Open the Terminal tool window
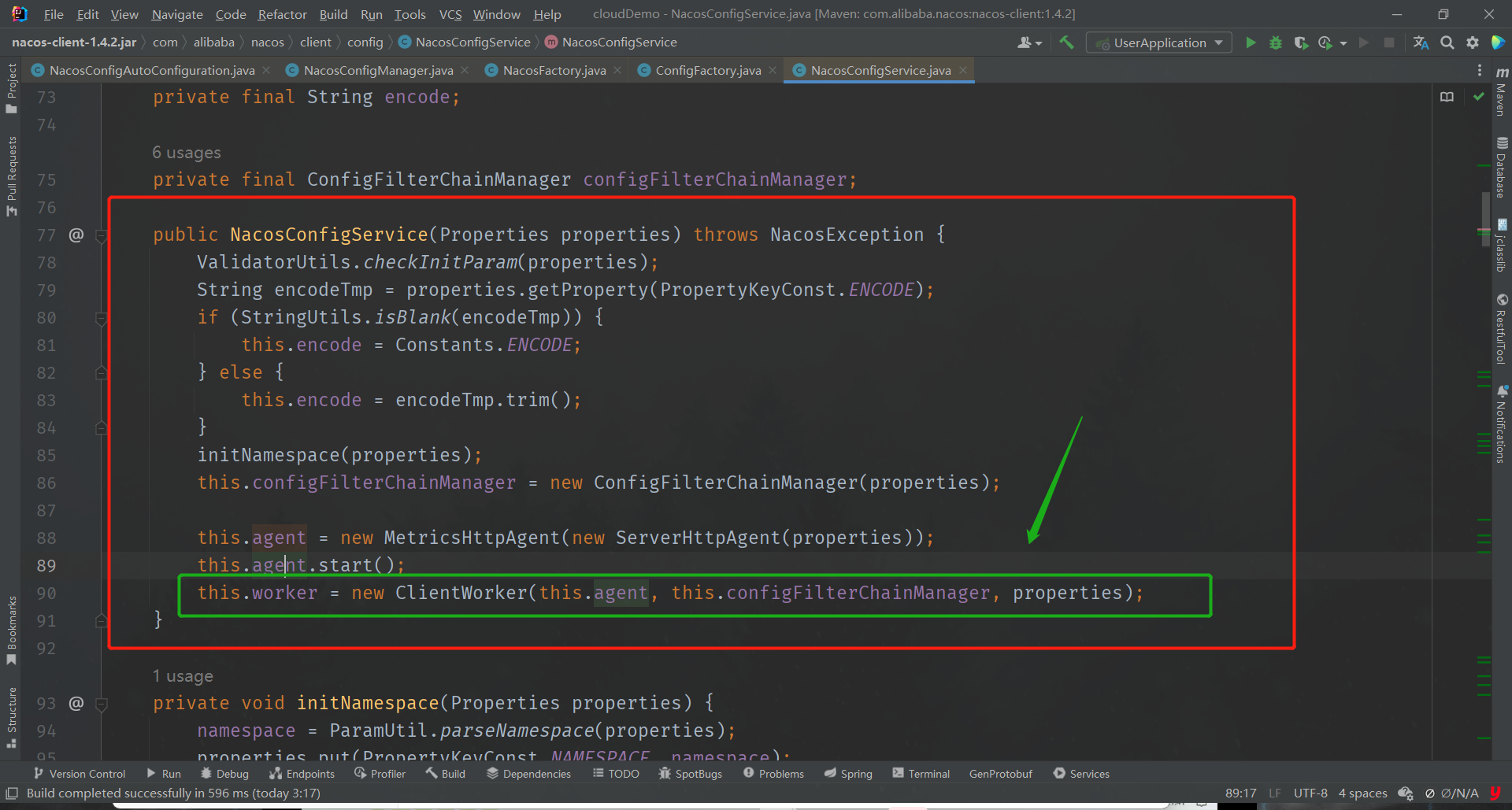1512x810 pixels. coord(921,774)
